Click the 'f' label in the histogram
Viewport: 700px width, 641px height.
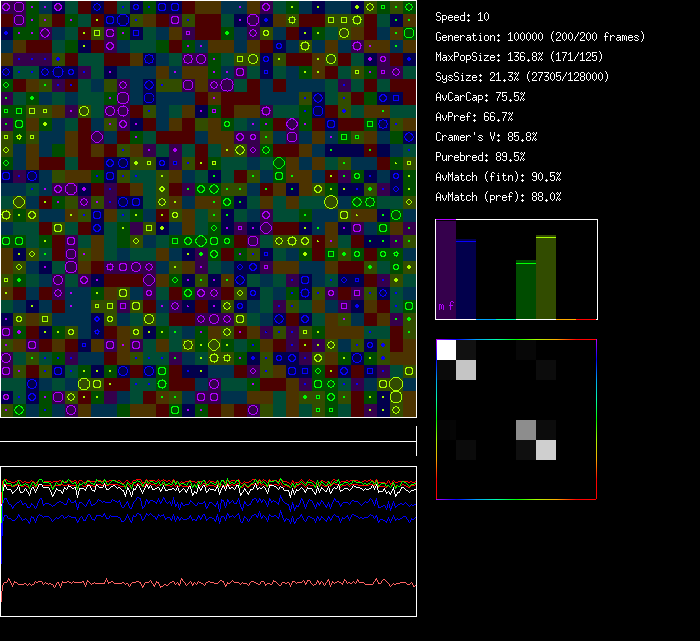(451, 306)
